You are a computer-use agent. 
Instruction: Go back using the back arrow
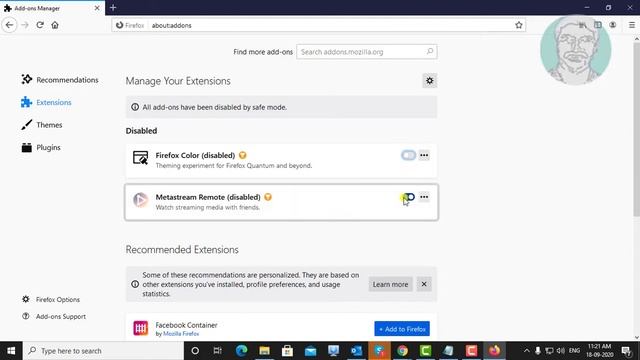tap(9, 25)
